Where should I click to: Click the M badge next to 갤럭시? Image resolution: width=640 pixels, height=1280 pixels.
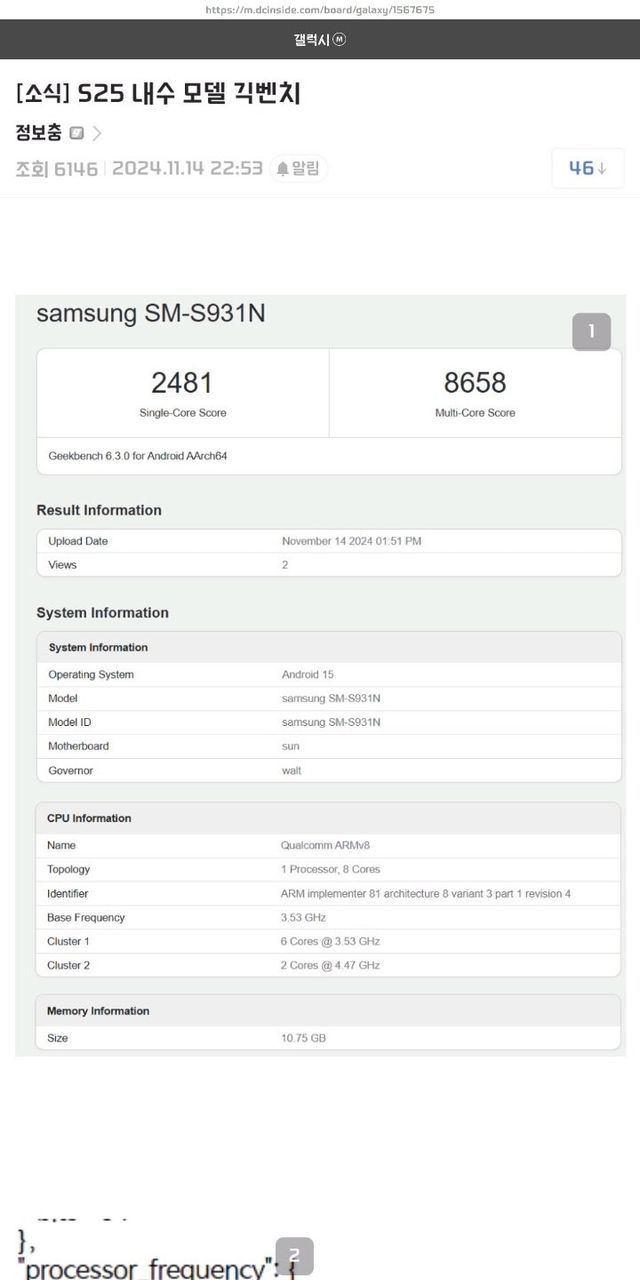click(x=339, y=39)
